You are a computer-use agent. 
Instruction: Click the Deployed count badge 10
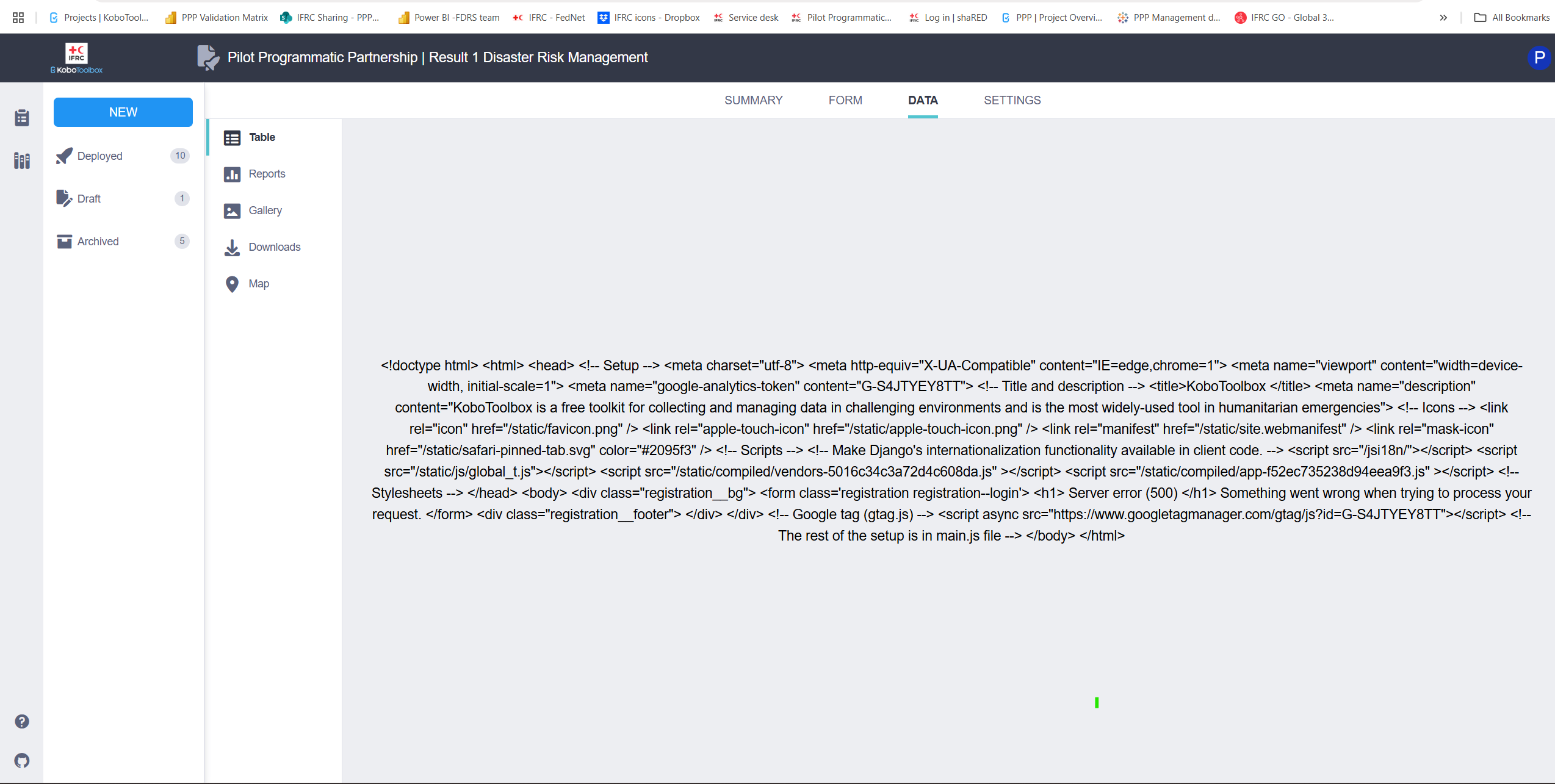(x=180, y=156)
